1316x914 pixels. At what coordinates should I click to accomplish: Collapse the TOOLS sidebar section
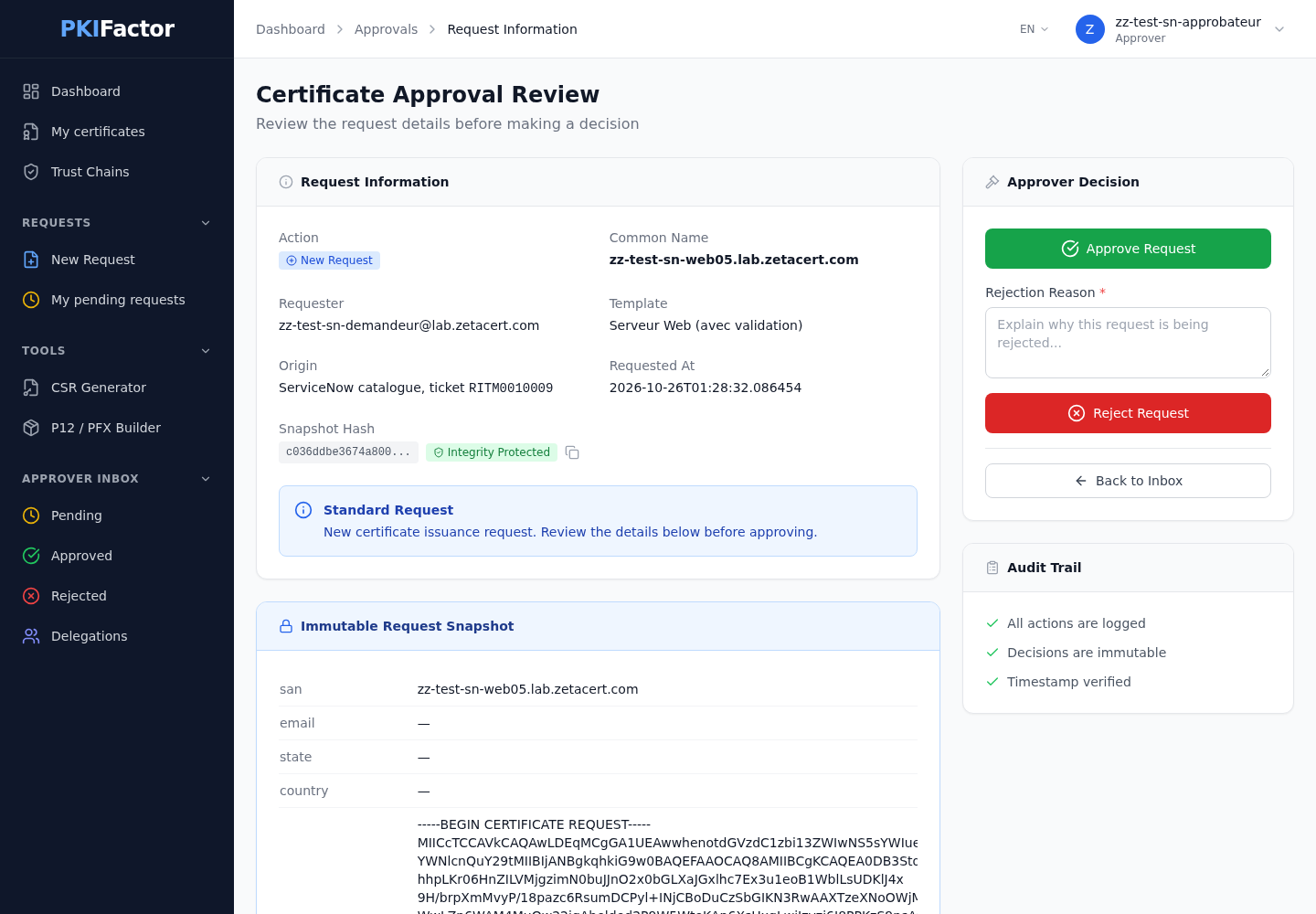click(x=206, y=351)
